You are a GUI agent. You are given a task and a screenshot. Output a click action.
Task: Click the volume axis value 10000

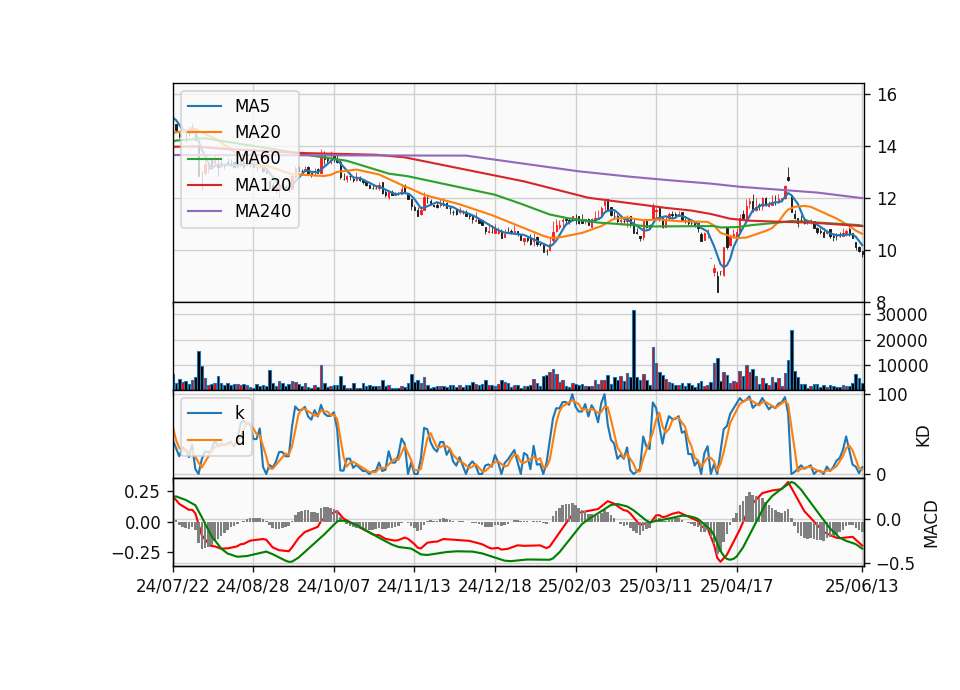[902, 366]
